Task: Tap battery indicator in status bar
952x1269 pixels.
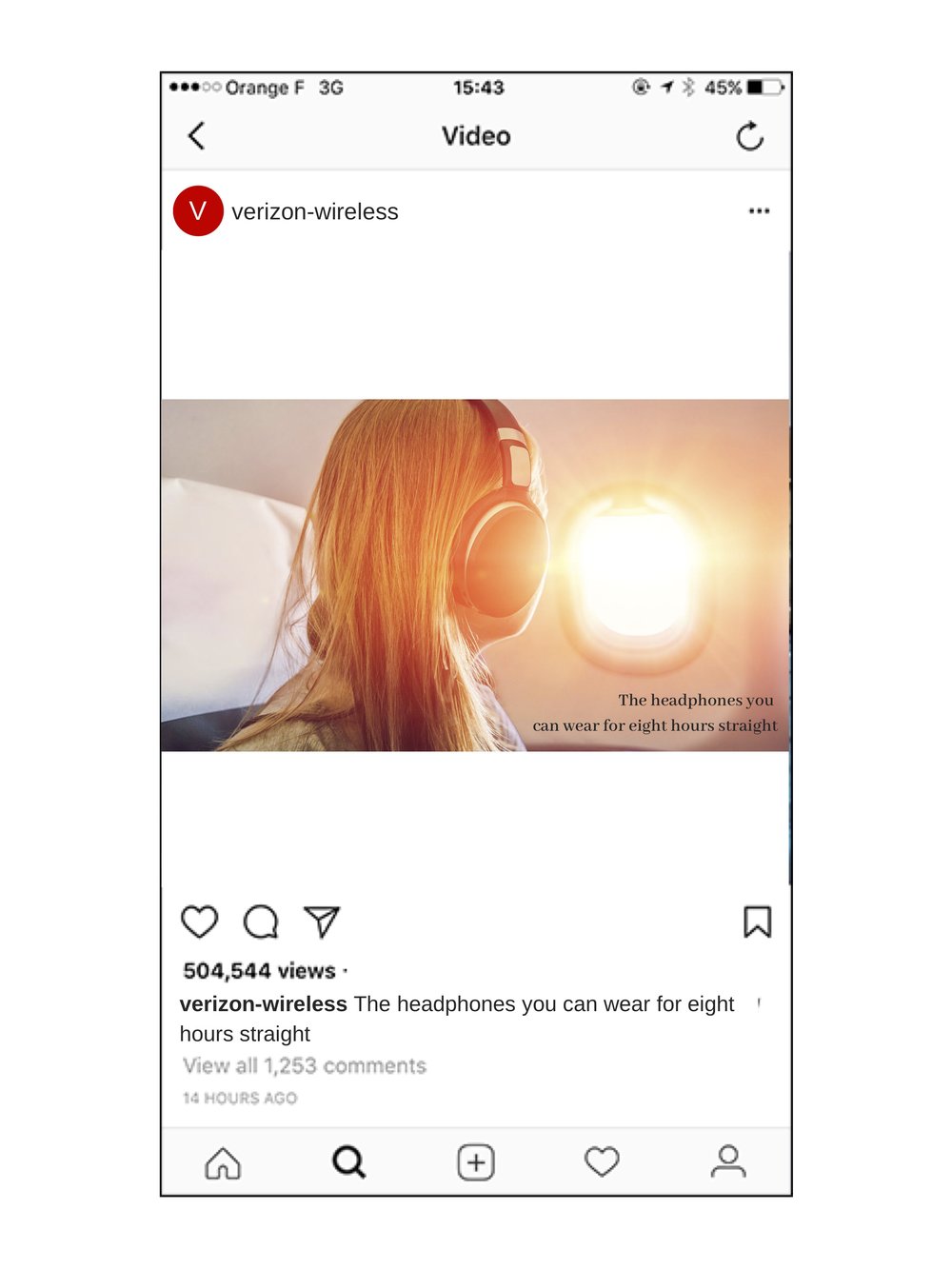Action: coord(765,88)
